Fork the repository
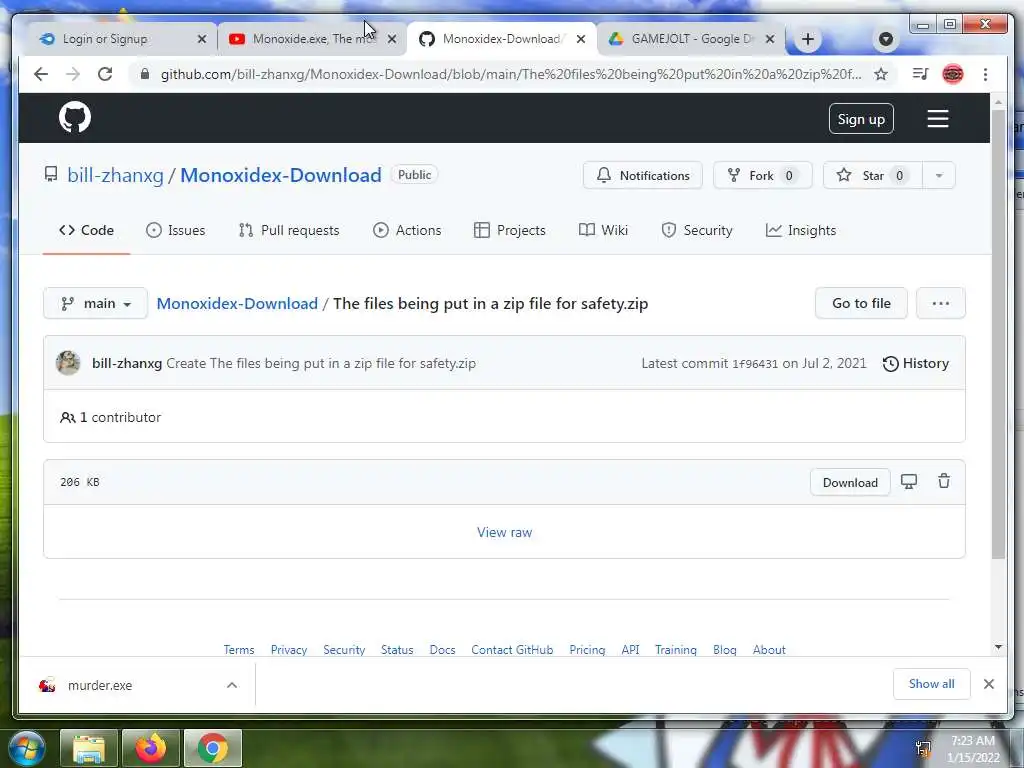Viewport: 1024px width, 768px height. [x=762, y=175]
